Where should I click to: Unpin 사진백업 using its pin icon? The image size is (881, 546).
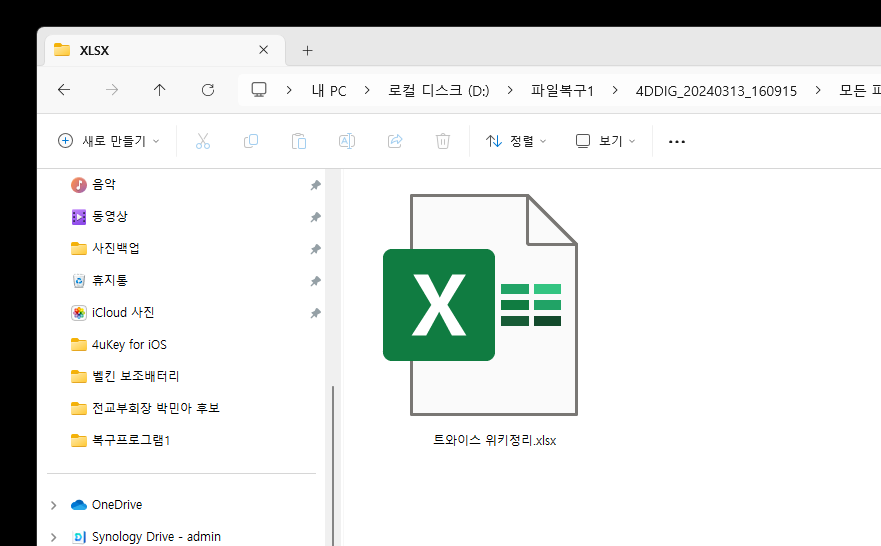click(x=316, y=249)
